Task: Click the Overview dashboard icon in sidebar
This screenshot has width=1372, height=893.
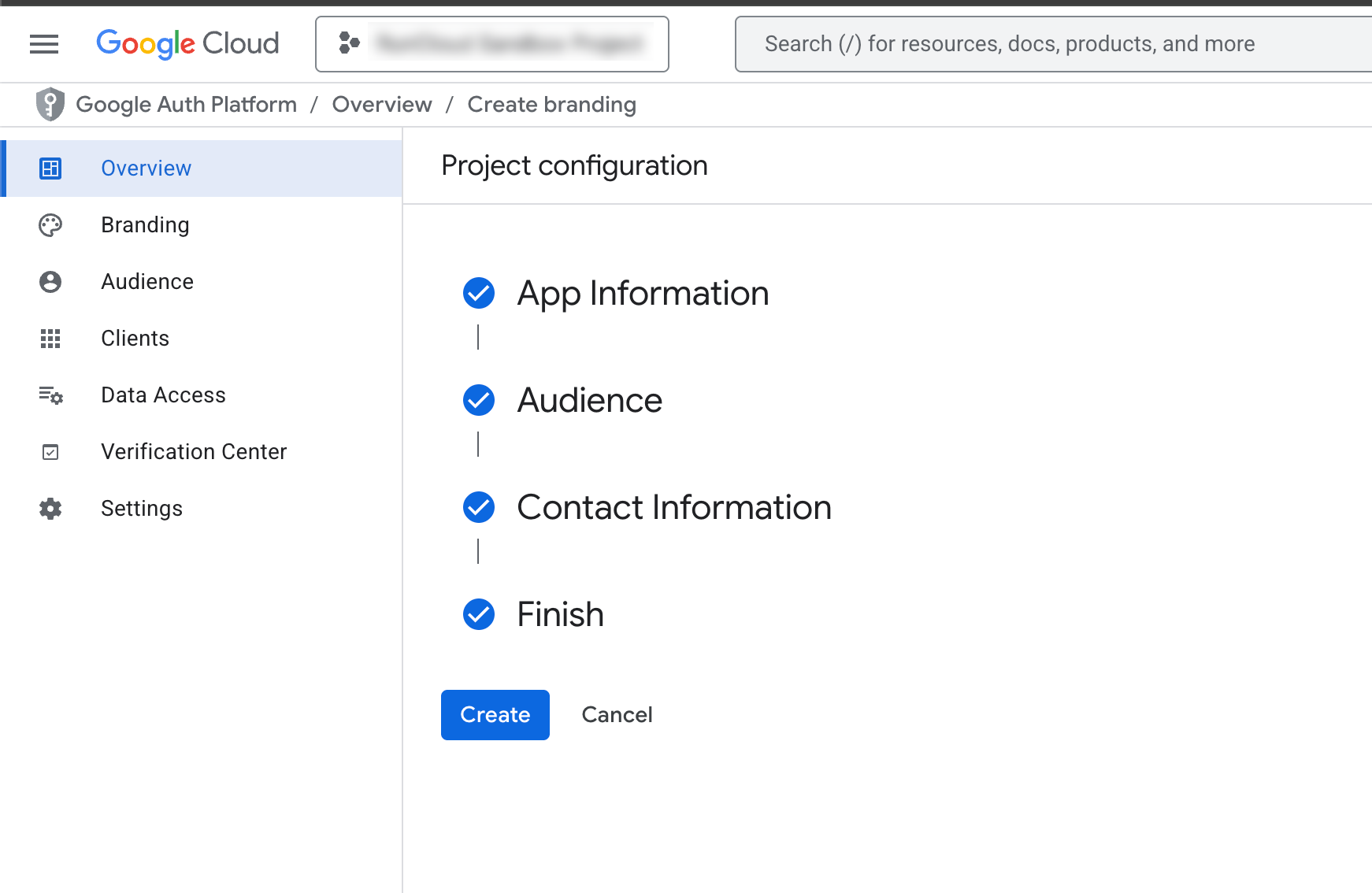Action: (50, 169)
